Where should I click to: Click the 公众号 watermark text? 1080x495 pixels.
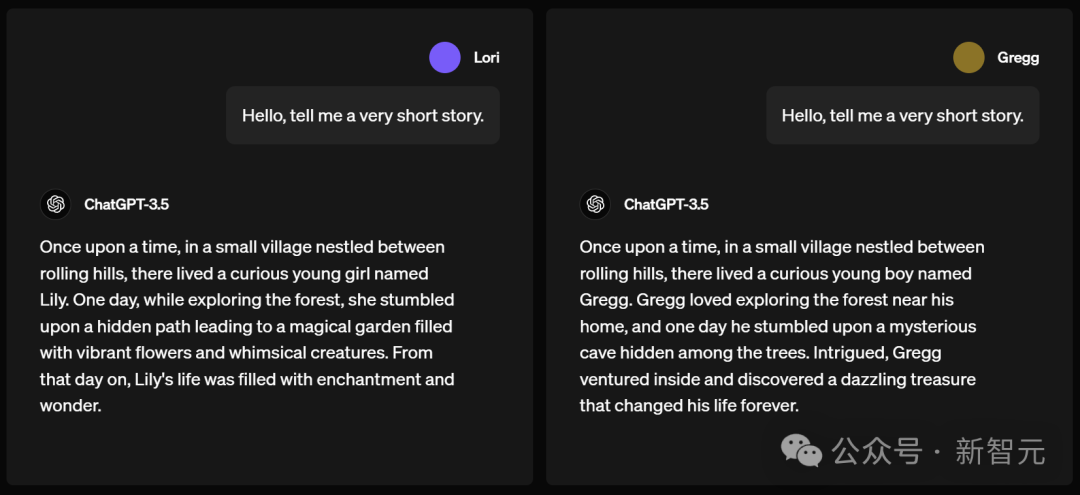876,452
